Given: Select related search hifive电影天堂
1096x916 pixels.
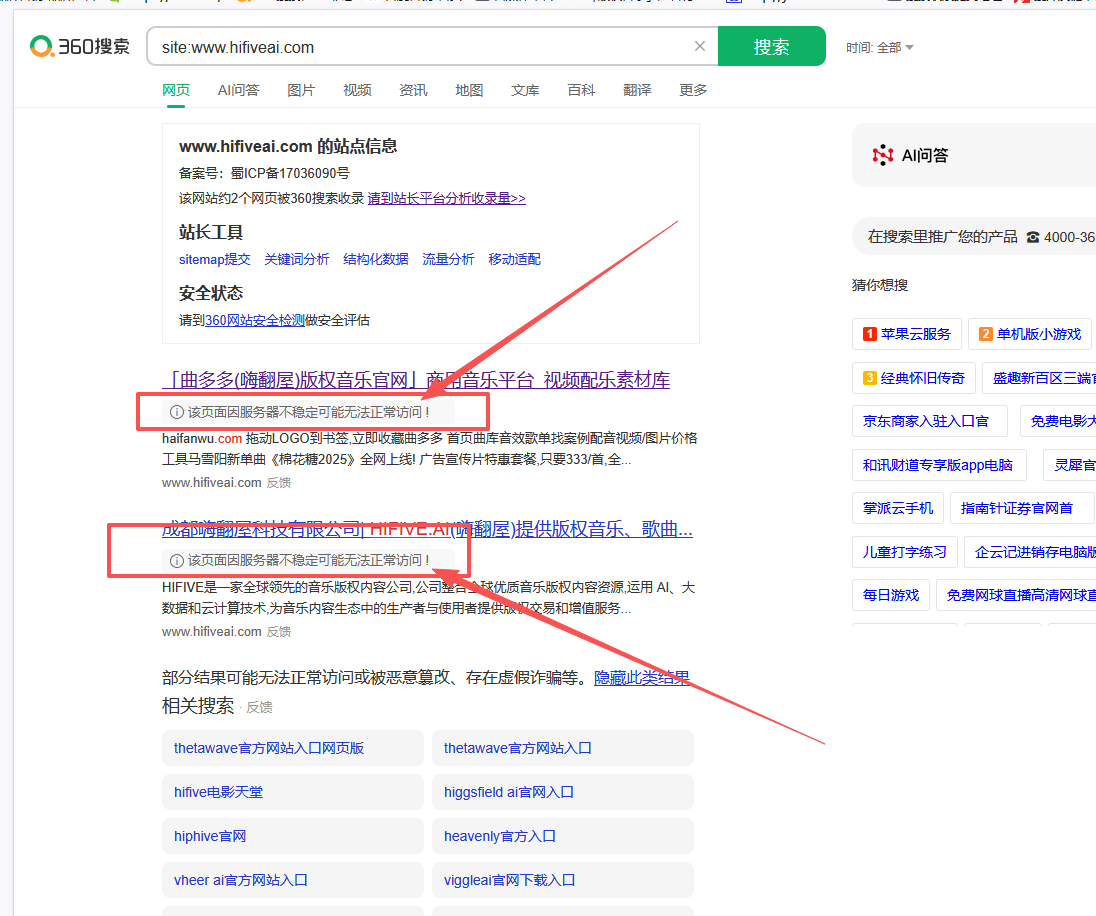Looking at the screenshot, I should pyautogui.click(x=293, y=792).
